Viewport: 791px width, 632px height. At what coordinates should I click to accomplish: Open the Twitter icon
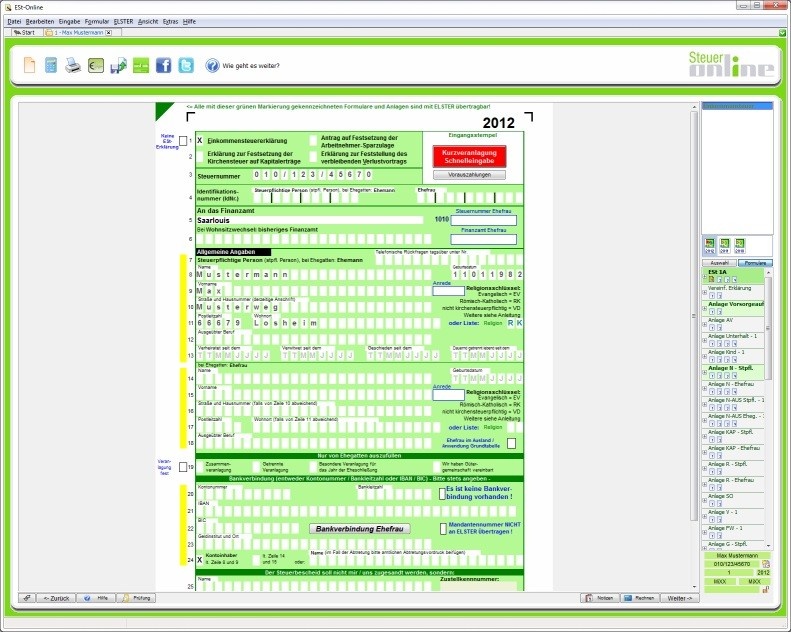[186, 66]
